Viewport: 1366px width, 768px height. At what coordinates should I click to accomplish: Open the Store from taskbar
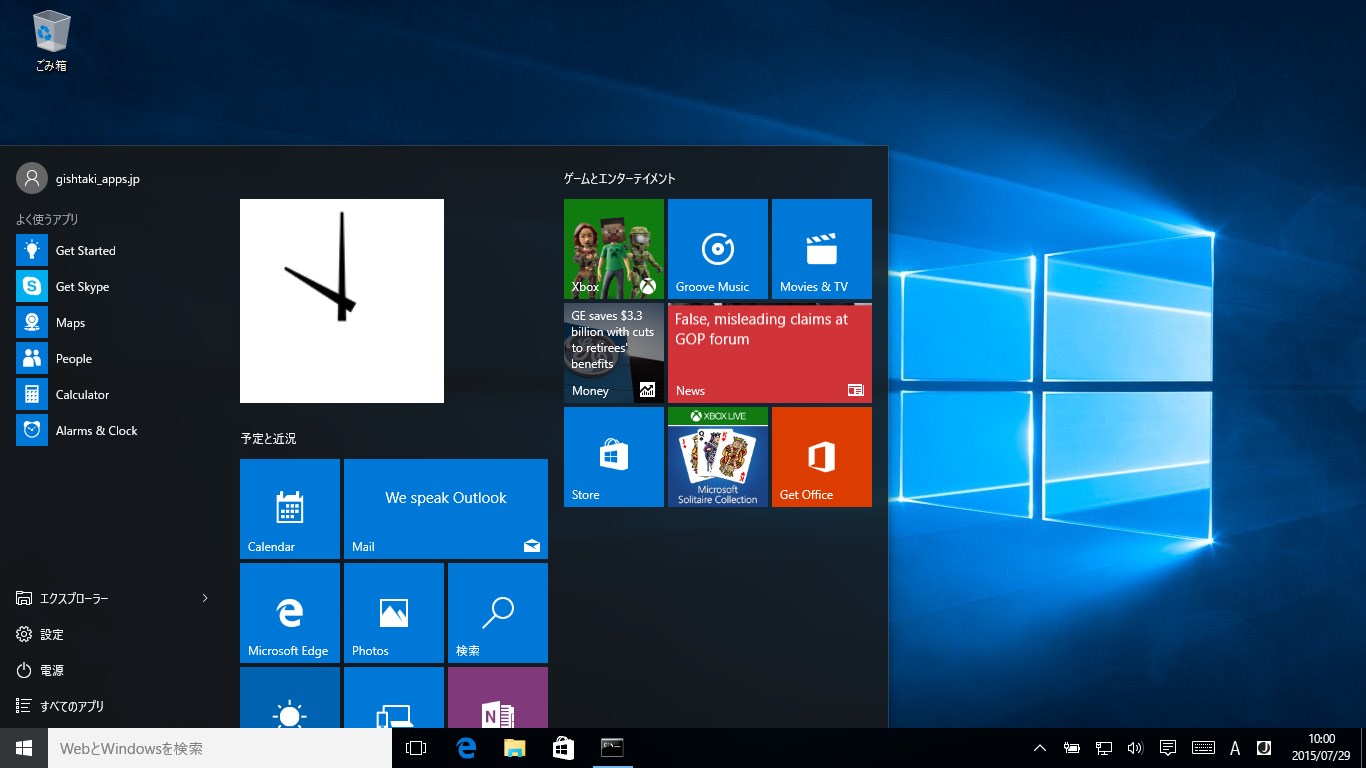pos(563,748)
